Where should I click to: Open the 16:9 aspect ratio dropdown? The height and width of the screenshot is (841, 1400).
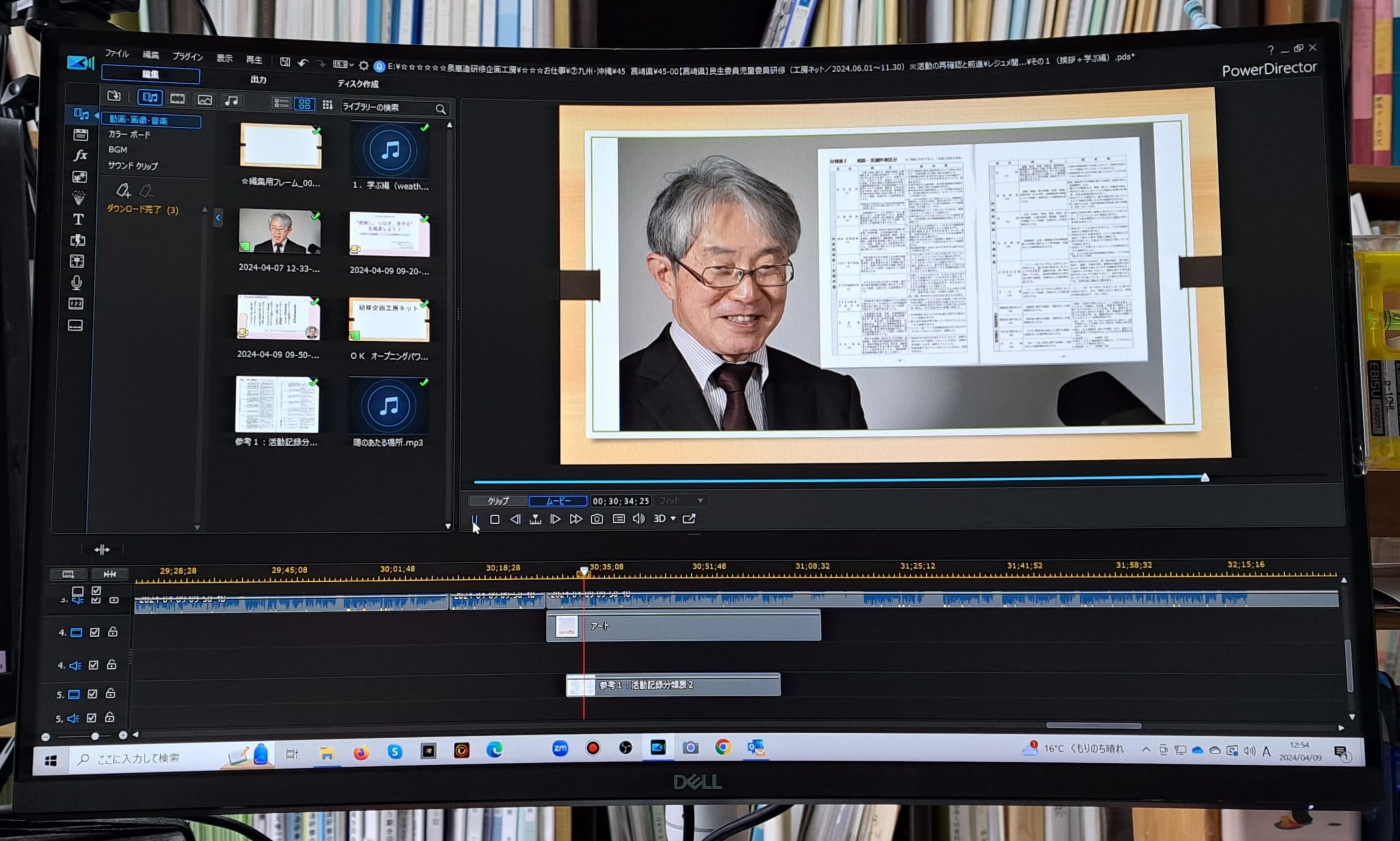point(343,65)
